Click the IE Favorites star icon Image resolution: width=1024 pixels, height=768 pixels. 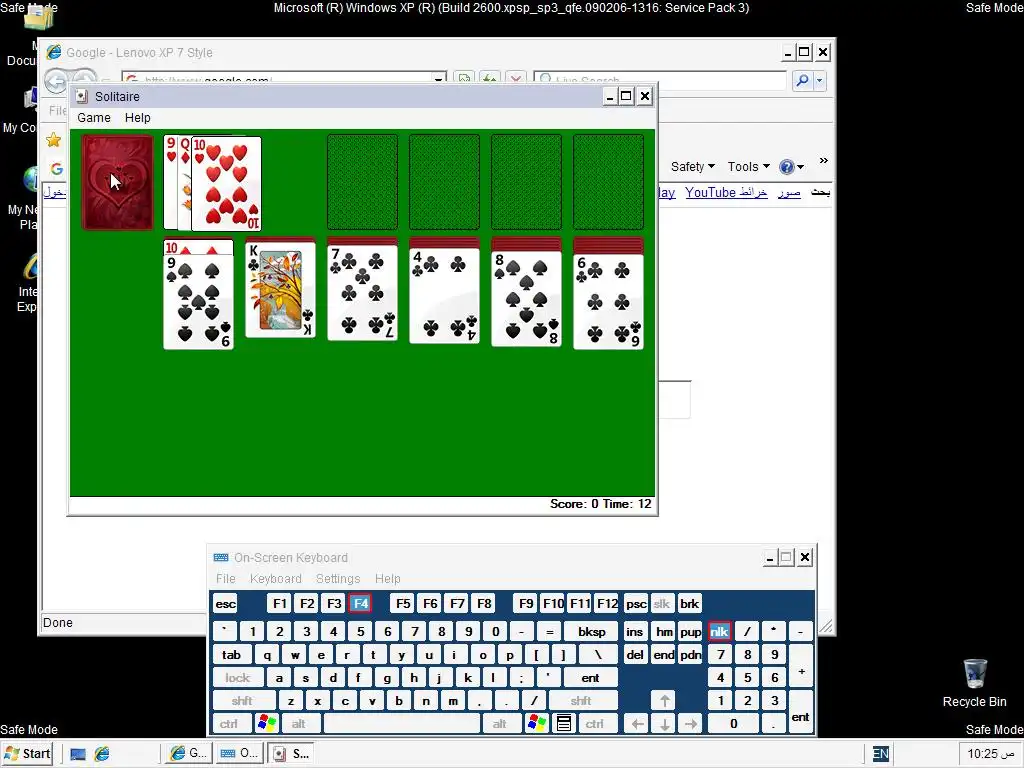click(x=54, y=140)
